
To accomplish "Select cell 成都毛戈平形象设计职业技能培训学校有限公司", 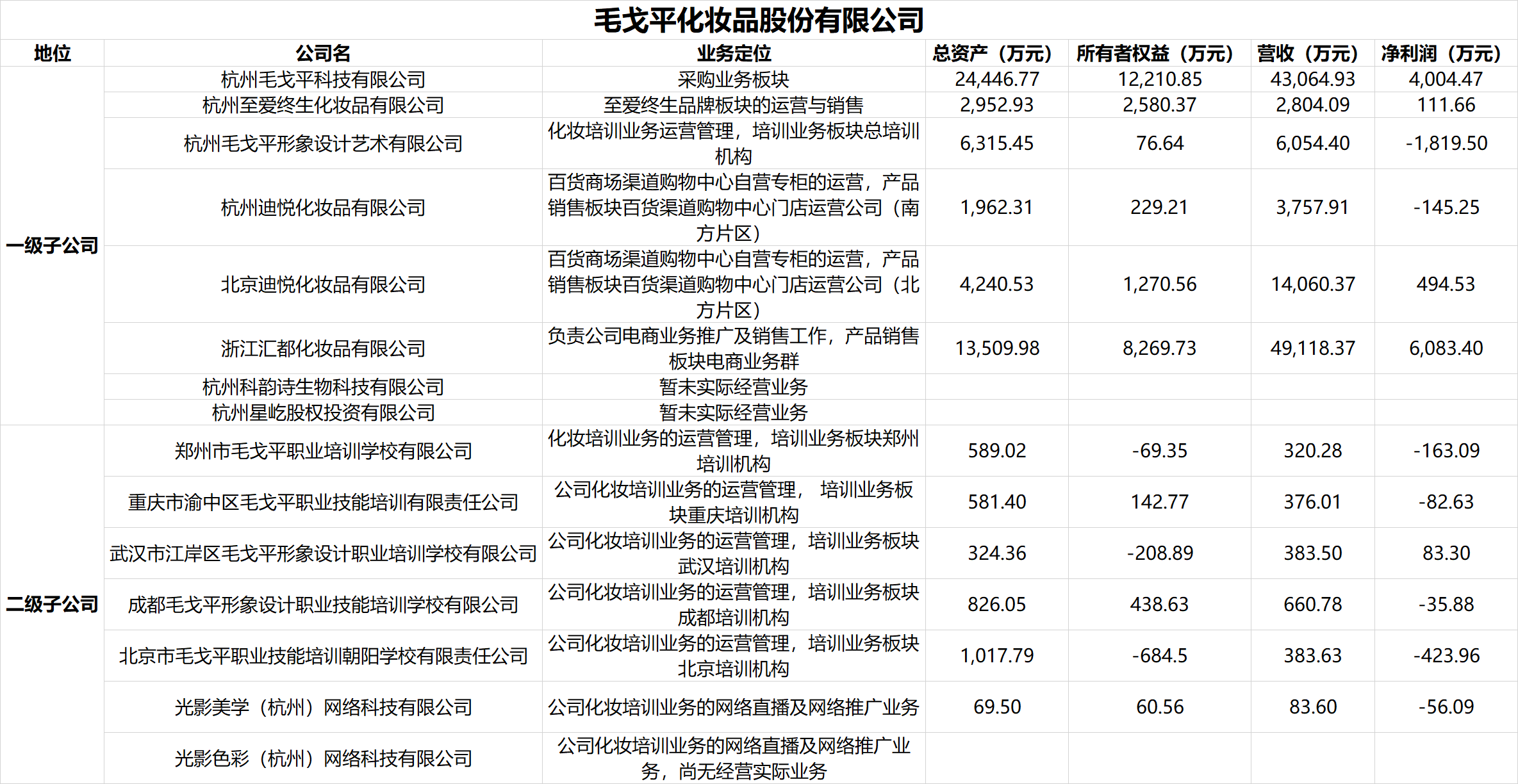I will pos(323,605).
